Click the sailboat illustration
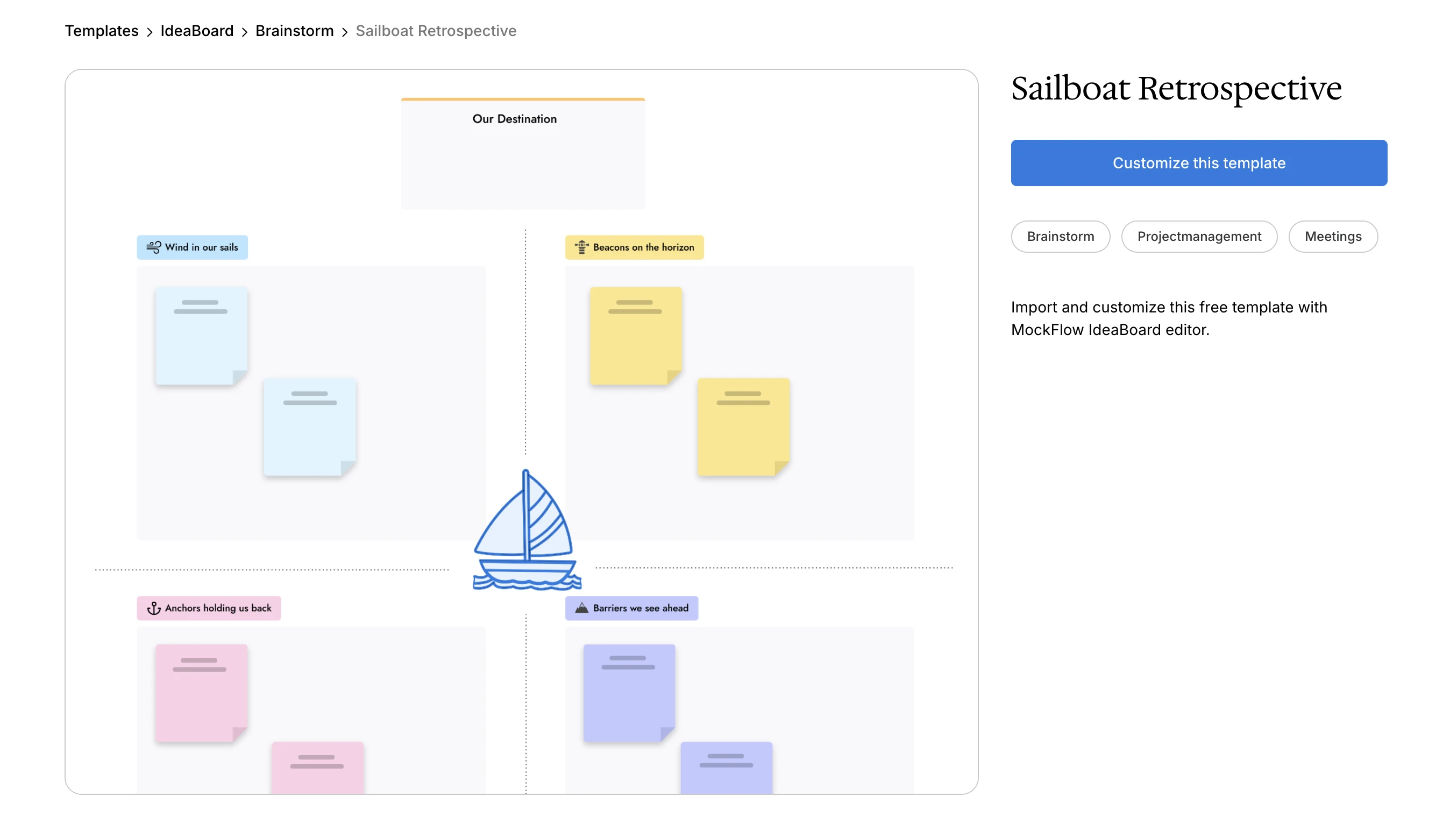Viewport: 1450px width, 840px height. click(527, 530)
